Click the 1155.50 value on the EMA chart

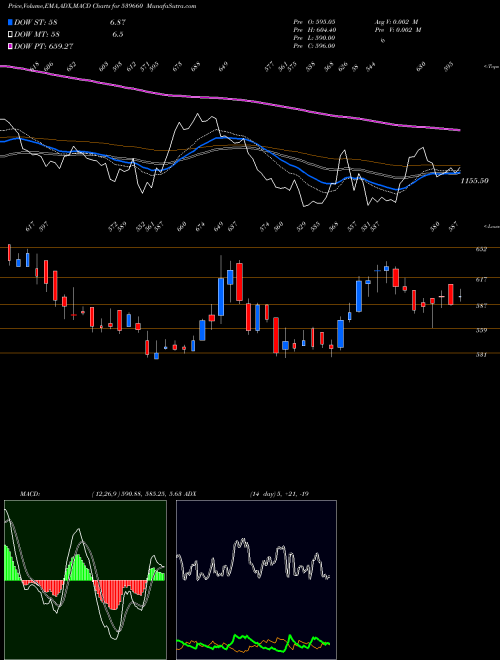(474, 181)
